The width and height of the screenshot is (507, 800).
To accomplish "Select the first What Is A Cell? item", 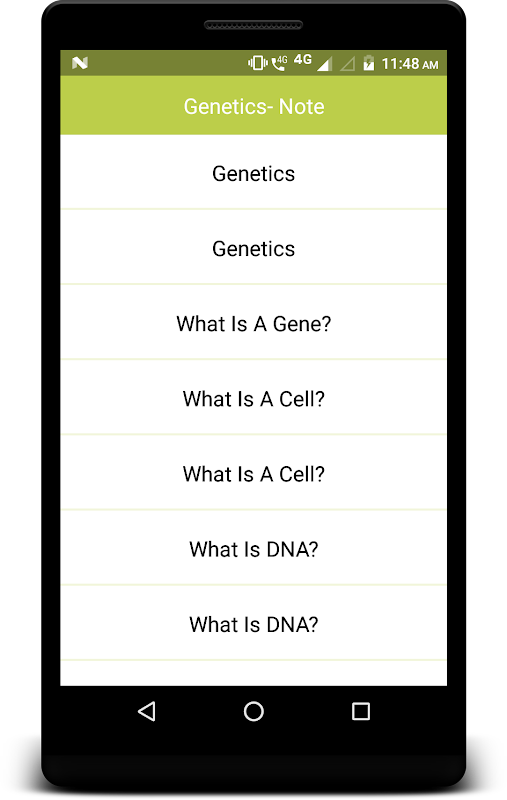I will [x=254, y=397].
